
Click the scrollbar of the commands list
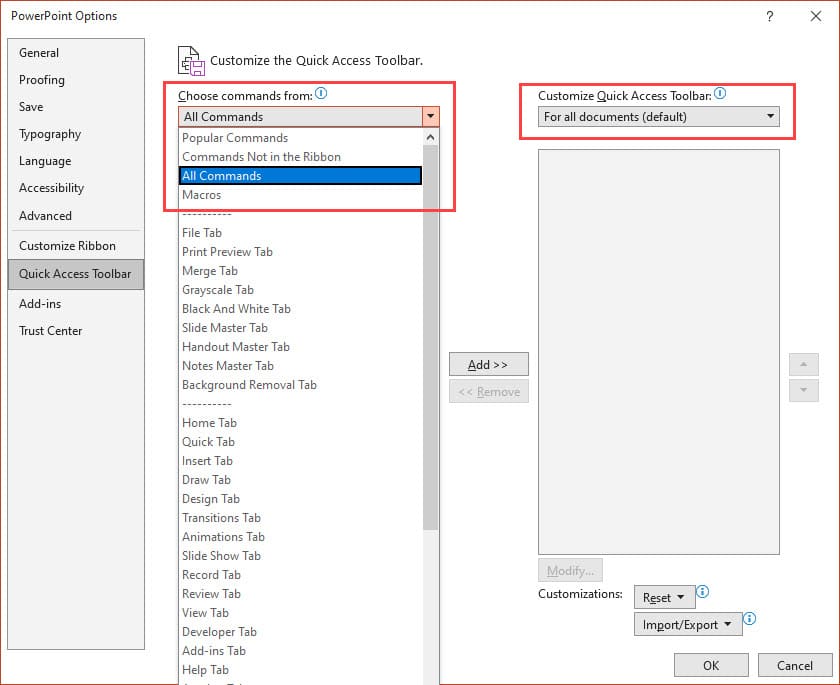click(x=430, y=300)
